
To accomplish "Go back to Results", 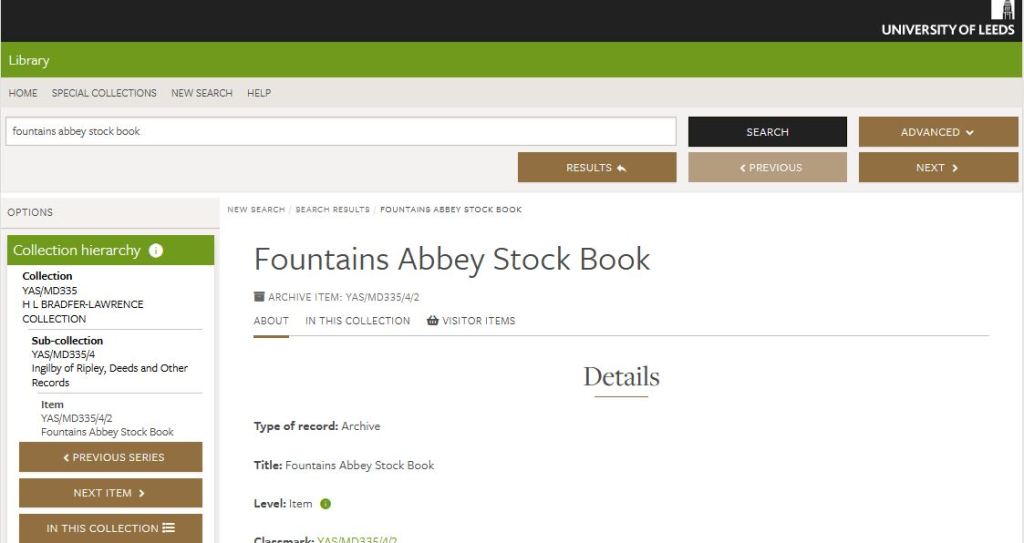I will tap(596, 167).
